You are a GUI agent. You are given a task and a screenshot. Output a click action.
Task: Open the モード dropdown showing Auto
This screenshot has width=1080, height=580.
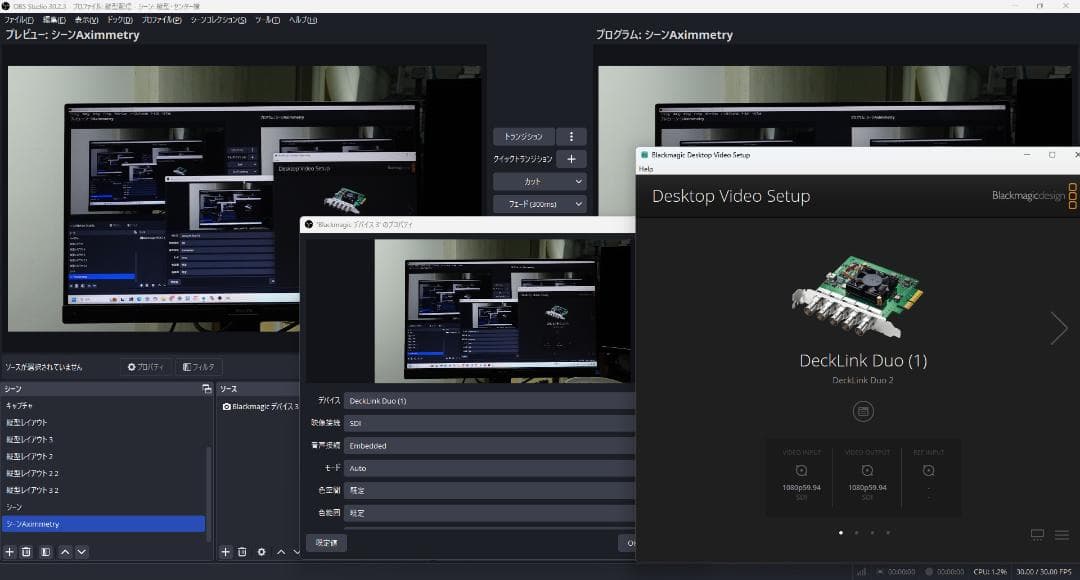click(489, 468)
